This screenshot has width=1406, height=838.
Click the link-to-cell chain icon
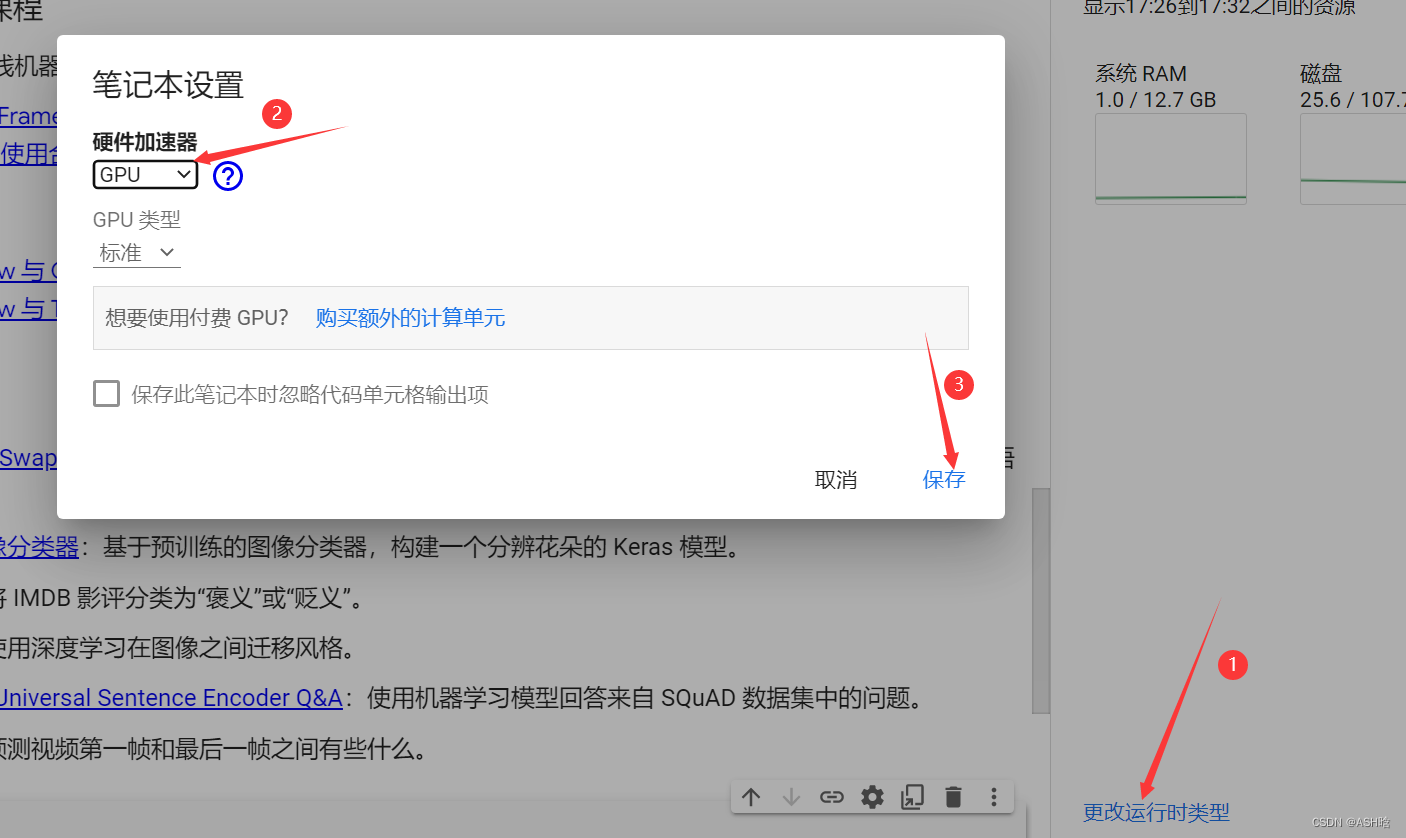tap(831, 797)
